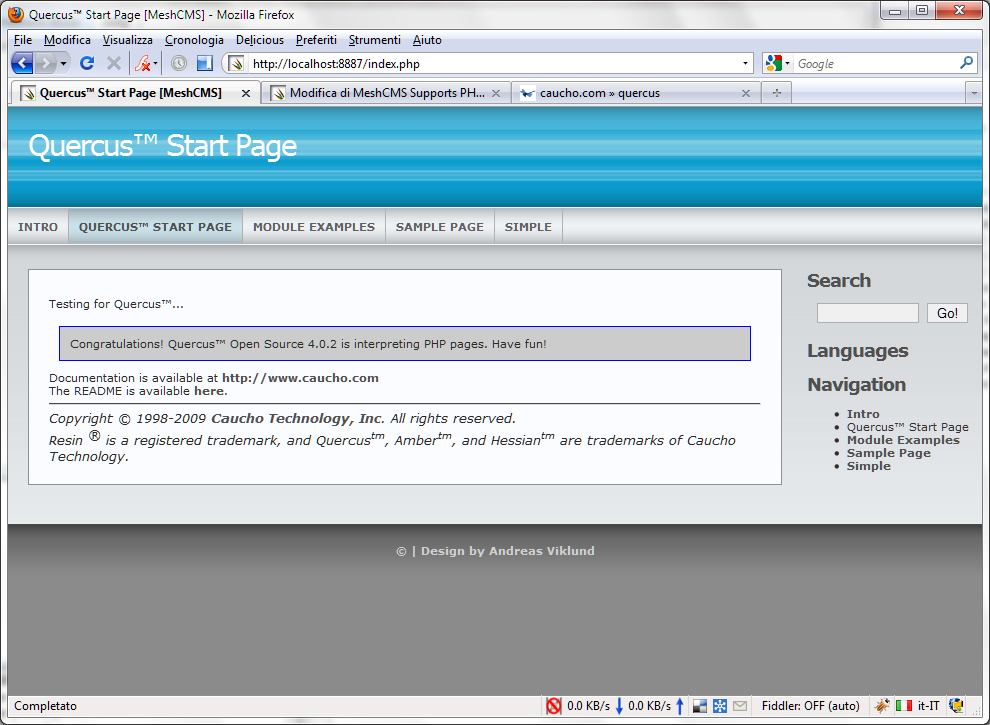Image resolution: width=990 pixels, height=725 pixels.
Task: Open the history clock icon in the toolbar
Action: 179,63
